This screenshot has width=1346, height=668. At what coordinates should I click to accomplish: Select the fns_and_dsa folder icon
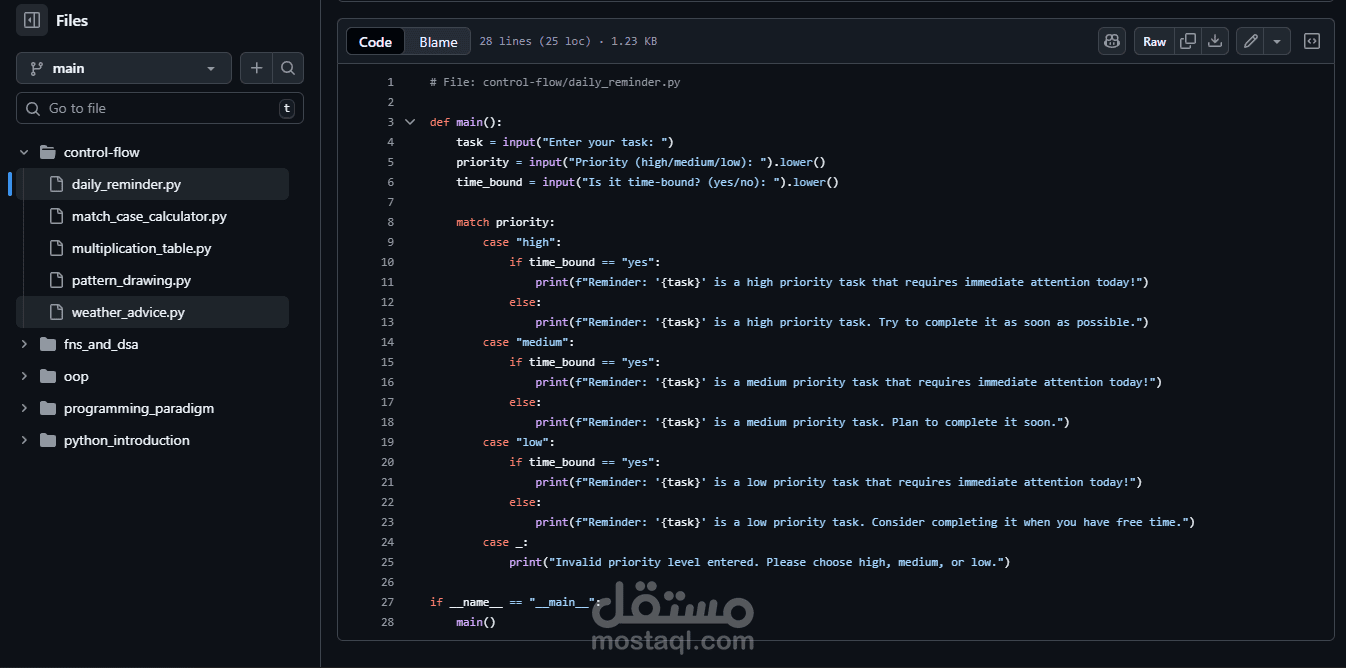click(x=47, y=344)
